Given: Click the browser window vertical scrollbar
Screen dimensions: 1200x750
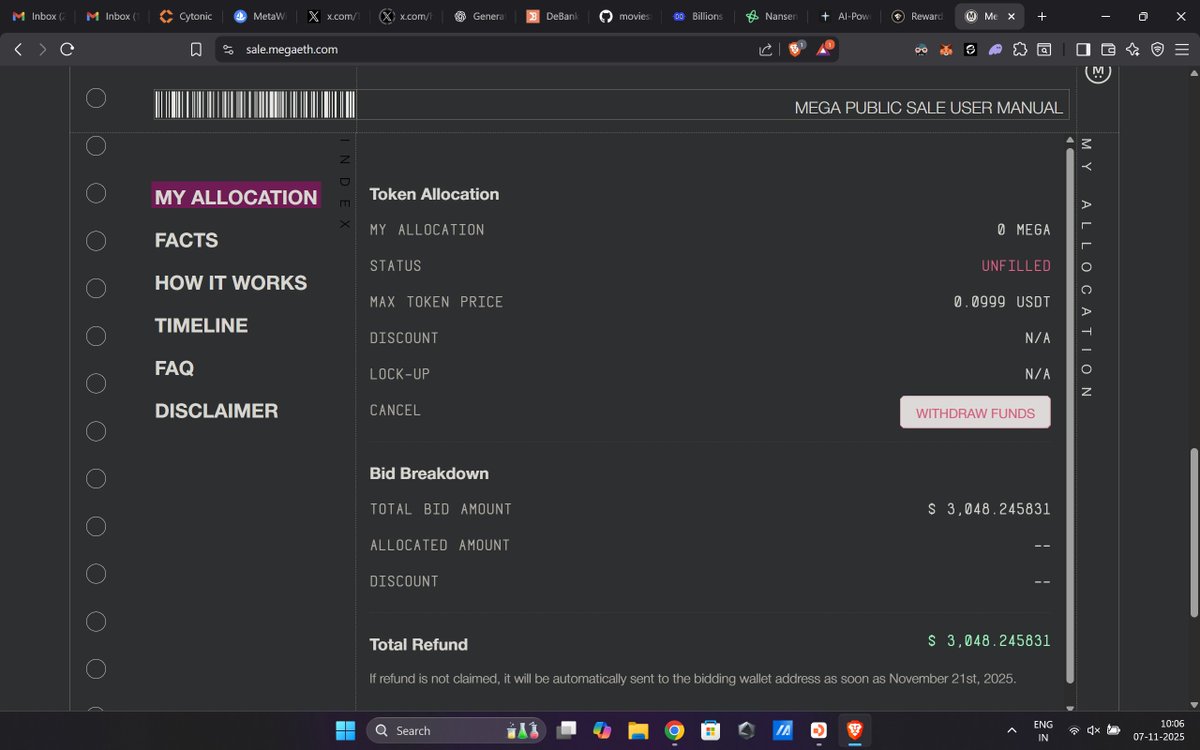Looking at the screenshot, I should [1193, 532].
